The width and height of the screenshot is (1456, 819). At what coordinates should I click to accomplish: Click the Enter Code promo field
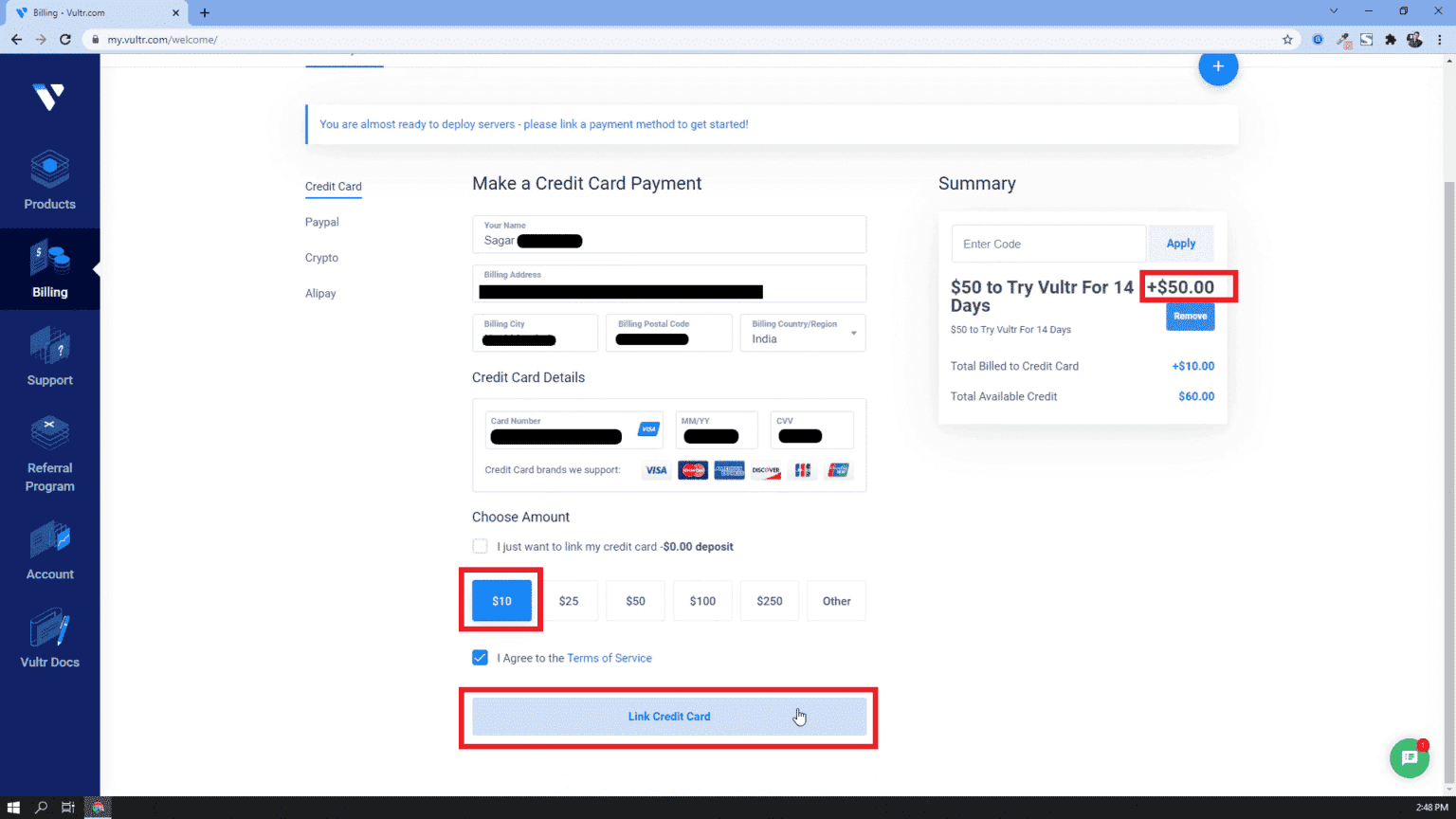pos(1047,244)
